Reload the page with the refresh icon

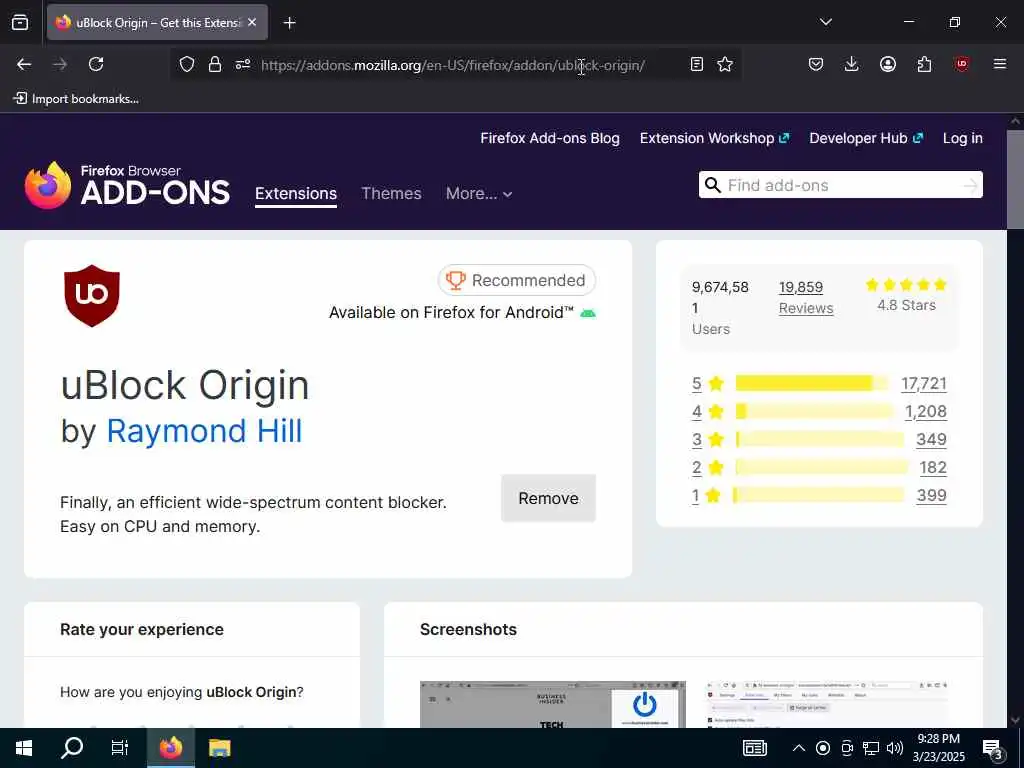click(96, 64)
